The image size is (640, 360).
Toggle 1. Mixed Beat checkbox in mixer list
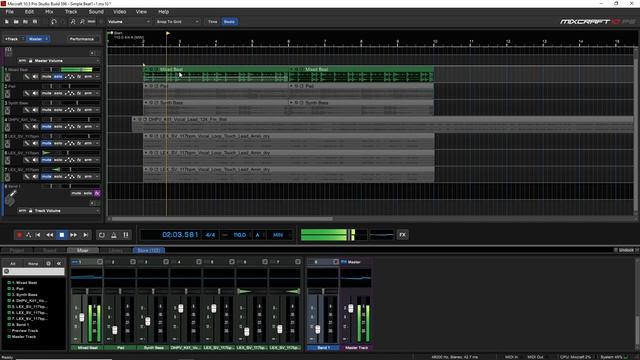[9, 282]
